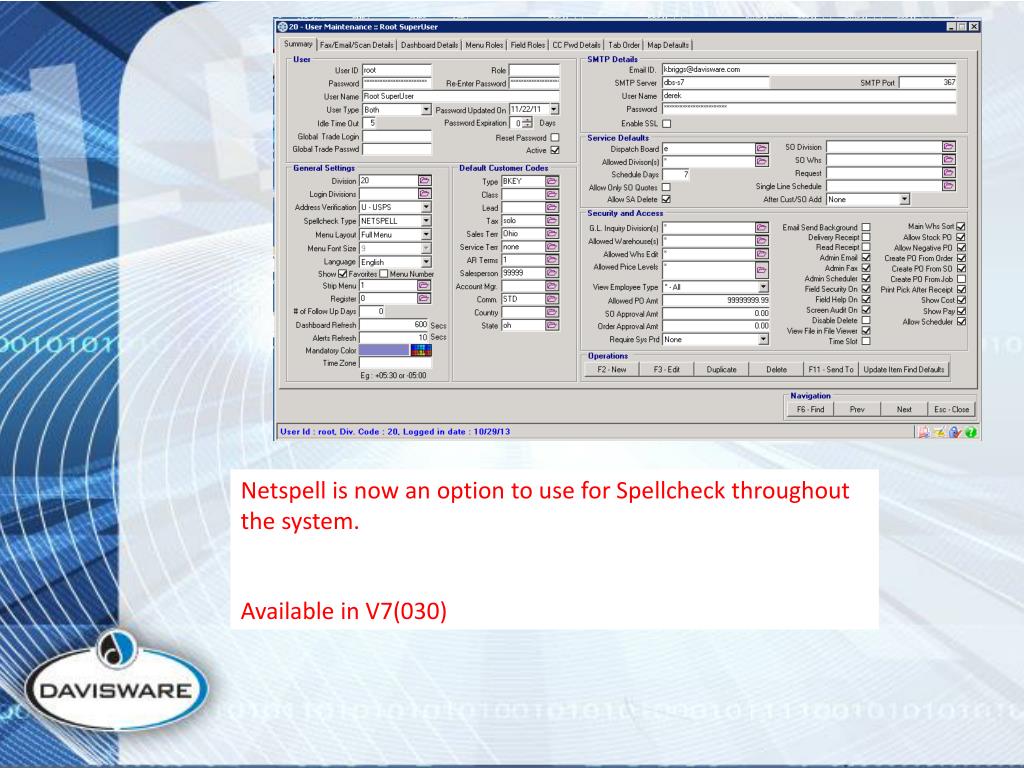Switch to Field Roles tab
Screen dimensions: 1024x768
coord(528,45)
